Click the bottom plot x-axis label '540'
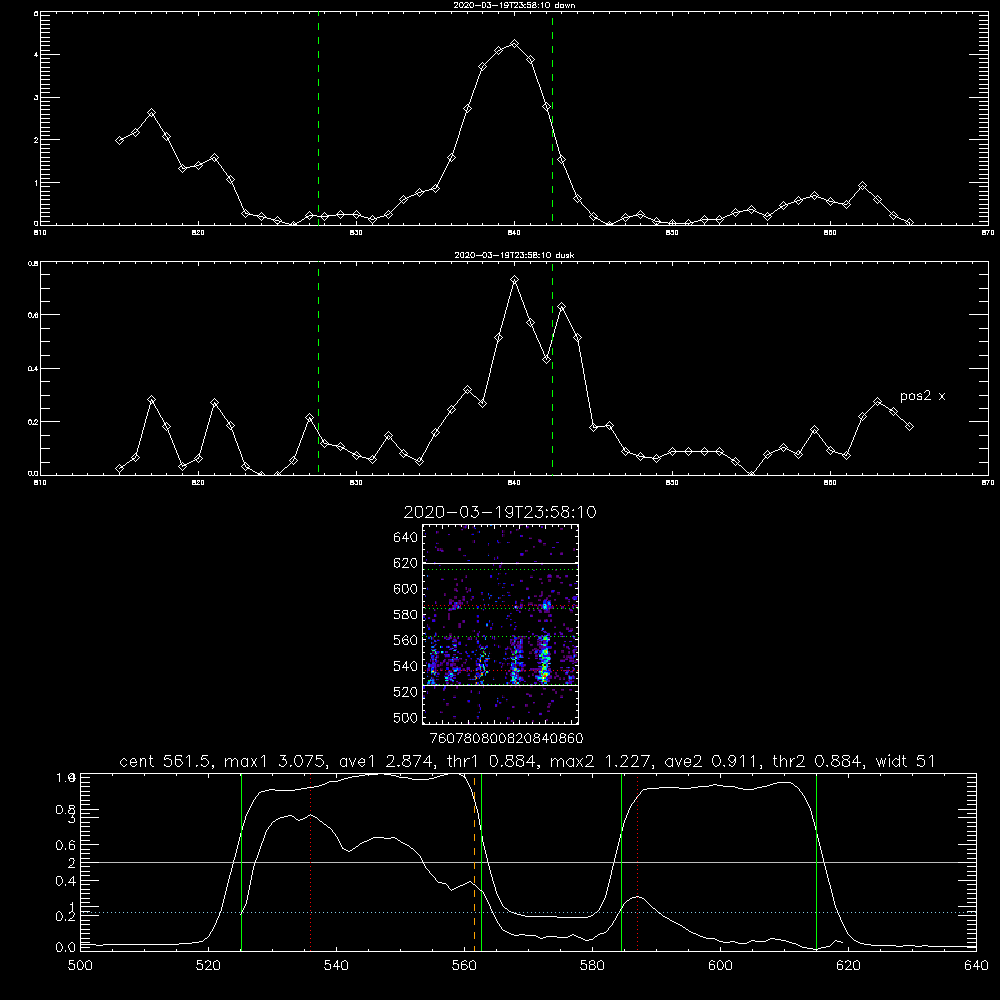1000x1000 pixels. 336,966
